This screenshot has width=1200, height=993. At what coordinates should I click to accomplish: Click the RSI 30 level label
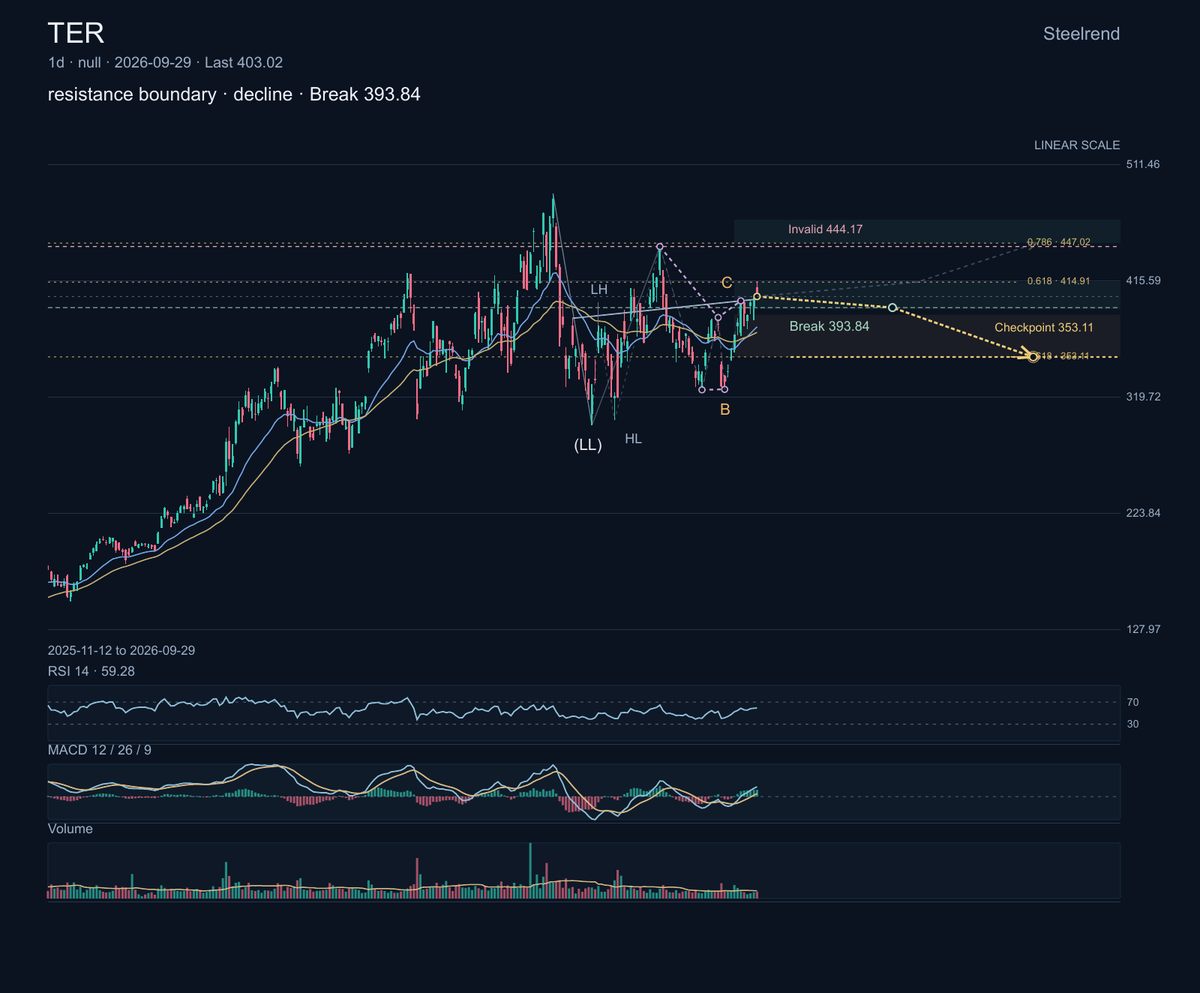click(x=1134, y=724)
